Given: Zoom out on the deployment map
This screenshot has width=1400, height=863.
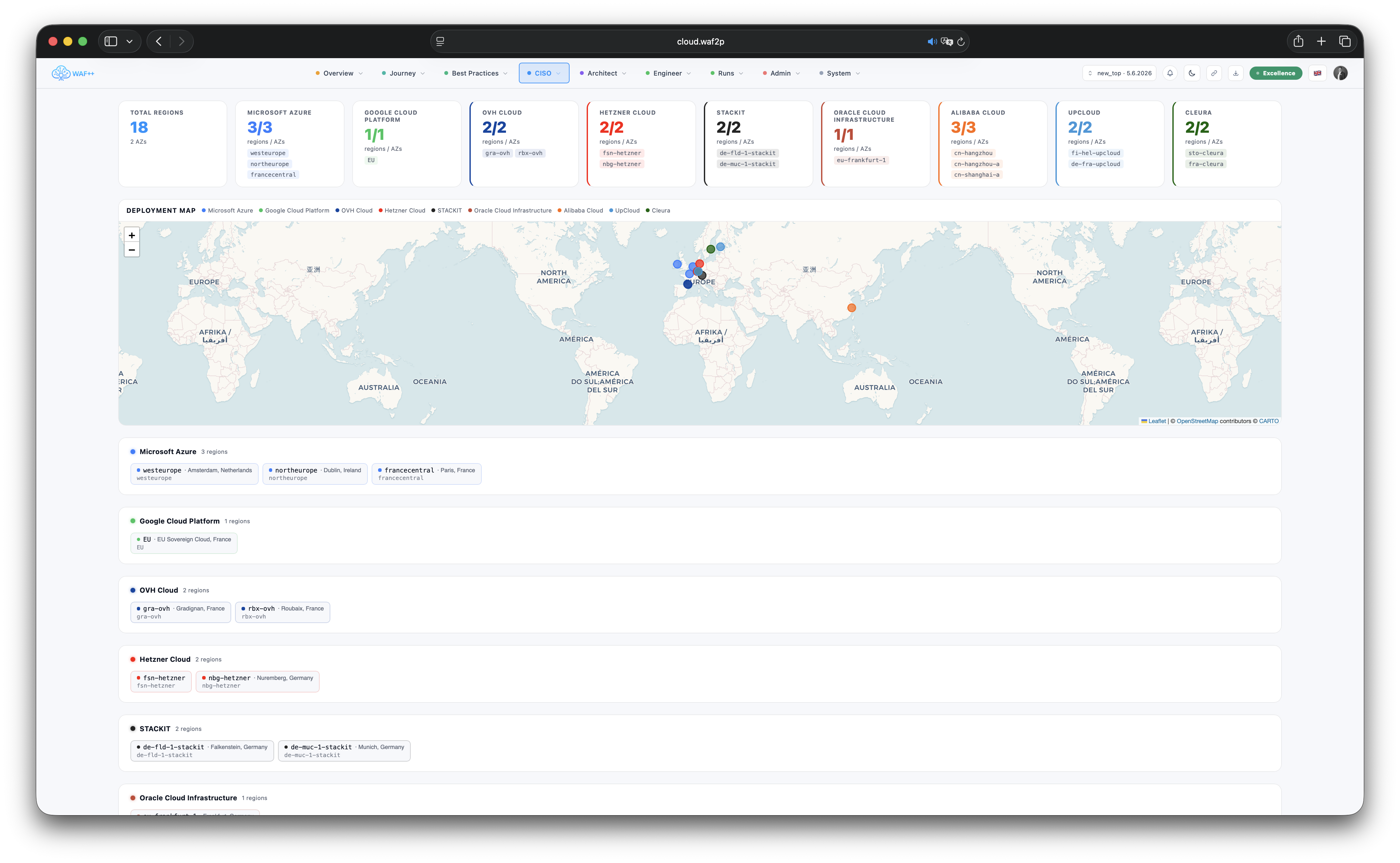Looking at the screenshot, I should [x=132, y=250].
